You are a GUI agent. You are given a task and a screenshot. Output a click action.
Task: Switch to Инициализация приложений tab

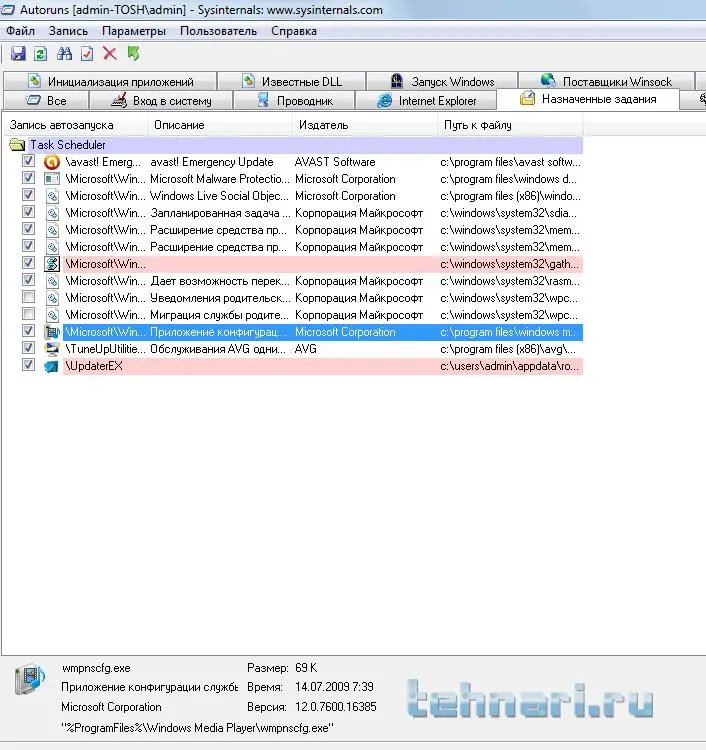click(110, 81)
